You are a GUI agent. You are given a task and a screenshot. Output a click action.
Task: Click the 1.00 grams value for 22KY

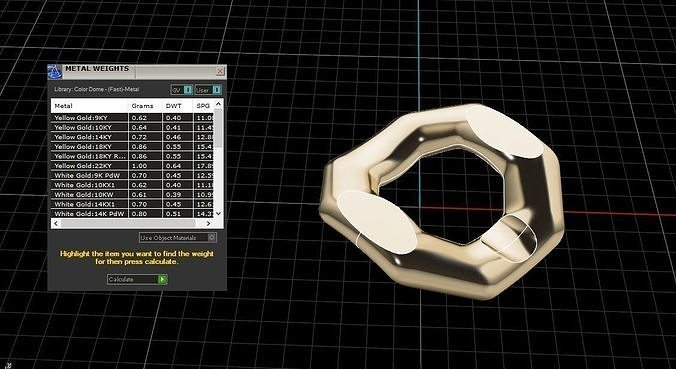click(x=139, y=166)
